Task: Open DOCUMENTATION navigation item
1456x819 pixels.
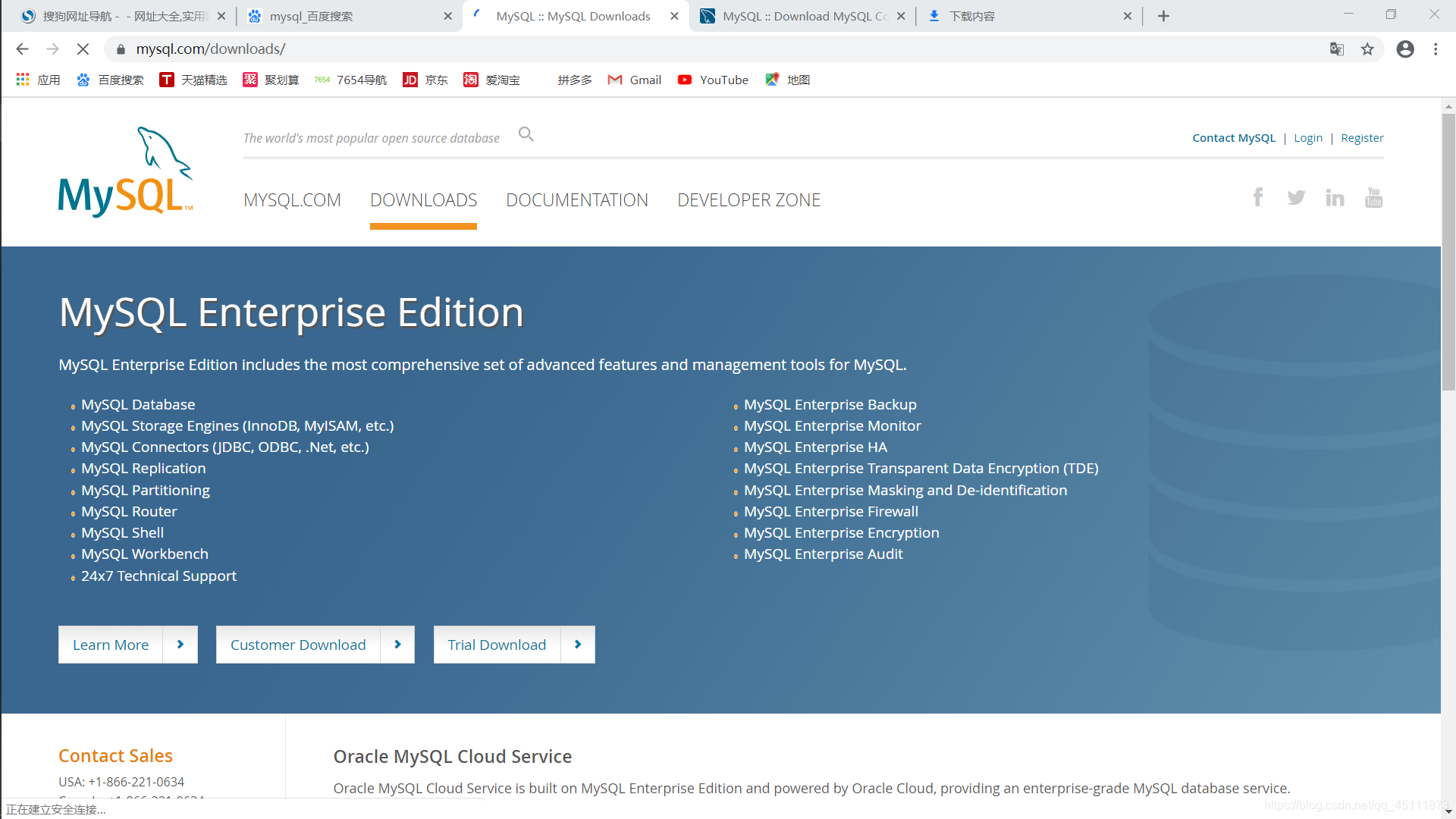Action: tap(577, 200)
